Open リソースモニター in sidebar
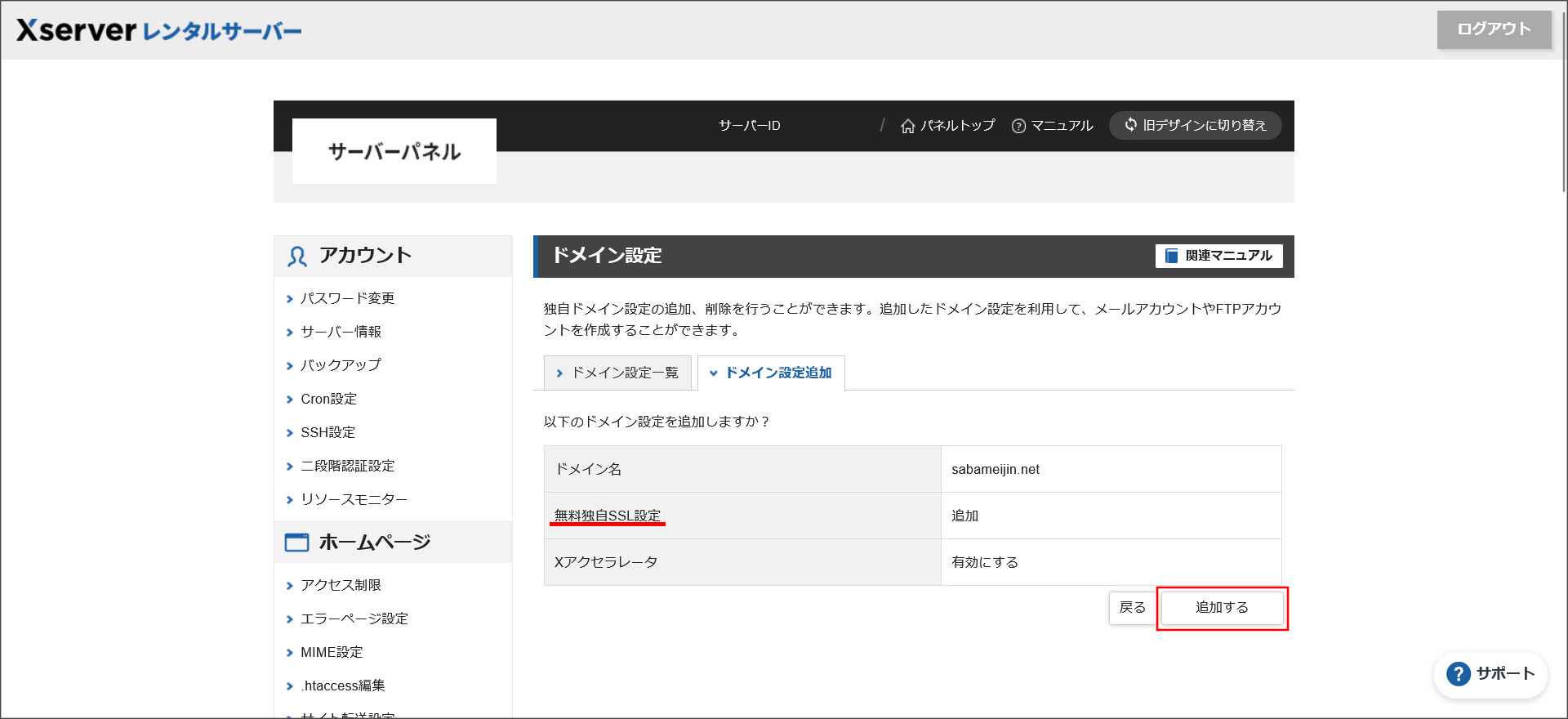The image size is (1568, 719). click(x=354, y=499)
